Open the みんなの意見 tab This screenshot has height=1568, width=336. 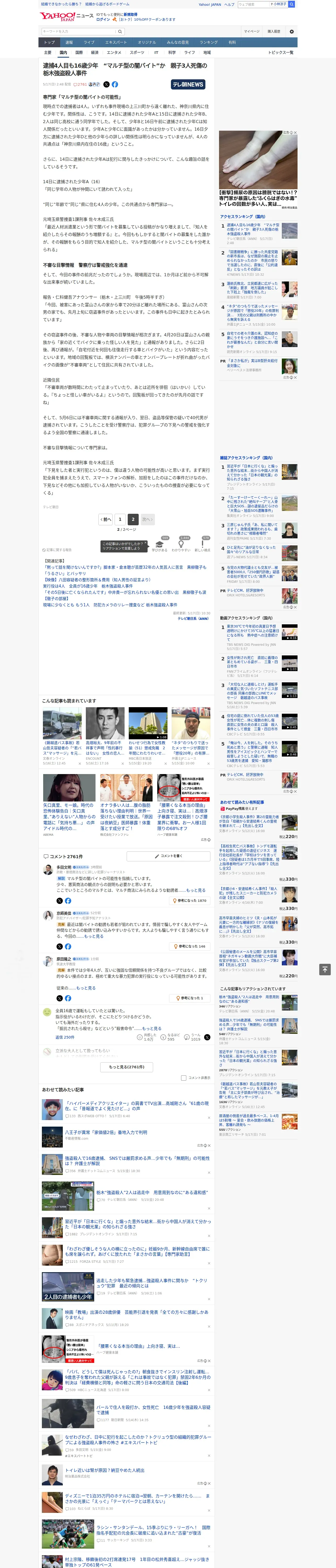pos(177,43)
